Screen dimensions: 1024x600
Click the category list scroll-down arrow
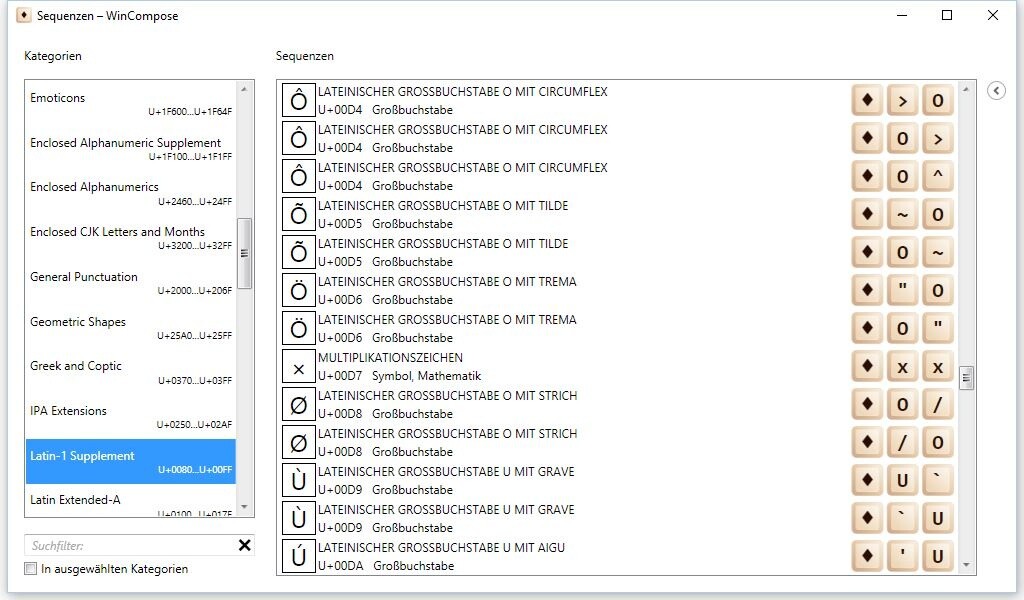(244, 507)
